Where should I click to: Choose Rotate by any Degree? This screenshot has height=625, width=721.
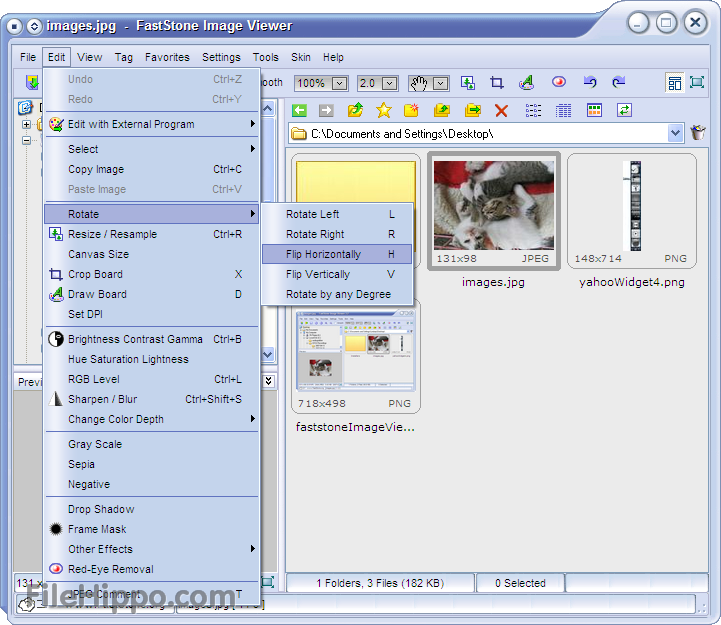pos(337,294)
